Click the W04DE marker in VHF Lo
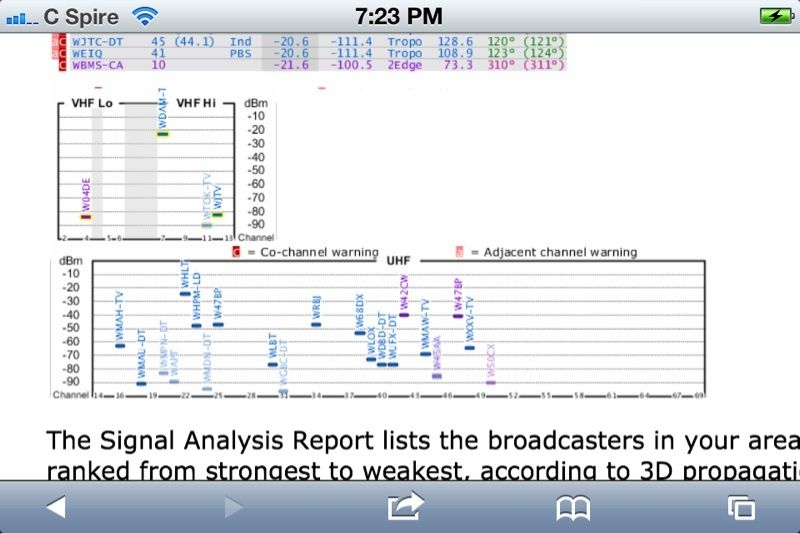The width and height of the screenshot is (800, 534). (x=86, y=217)
